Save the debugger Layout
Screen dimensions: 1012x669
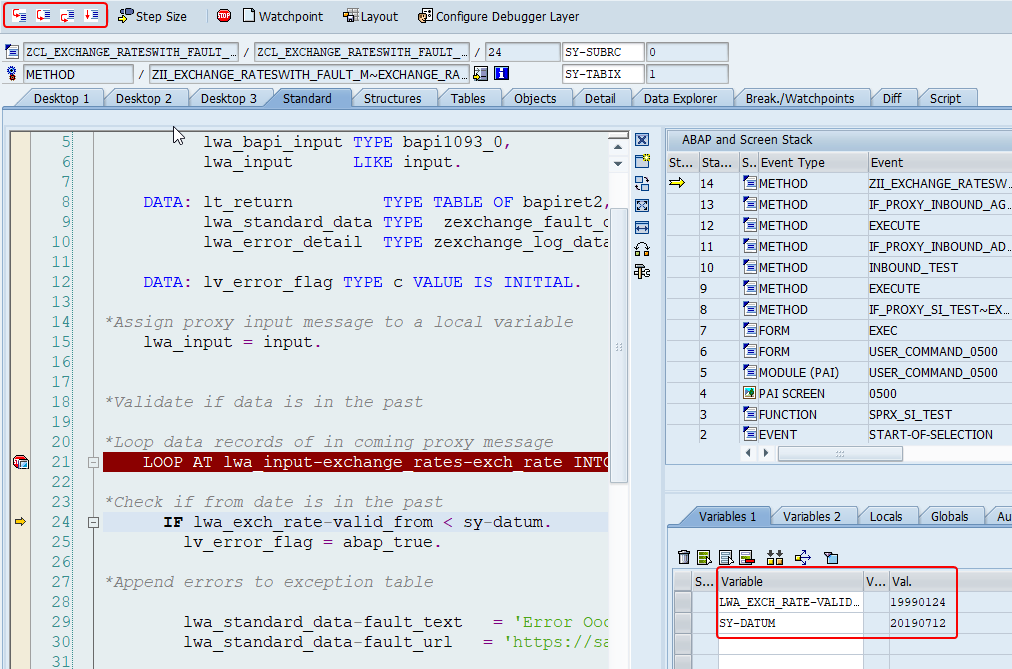point(370,16)
